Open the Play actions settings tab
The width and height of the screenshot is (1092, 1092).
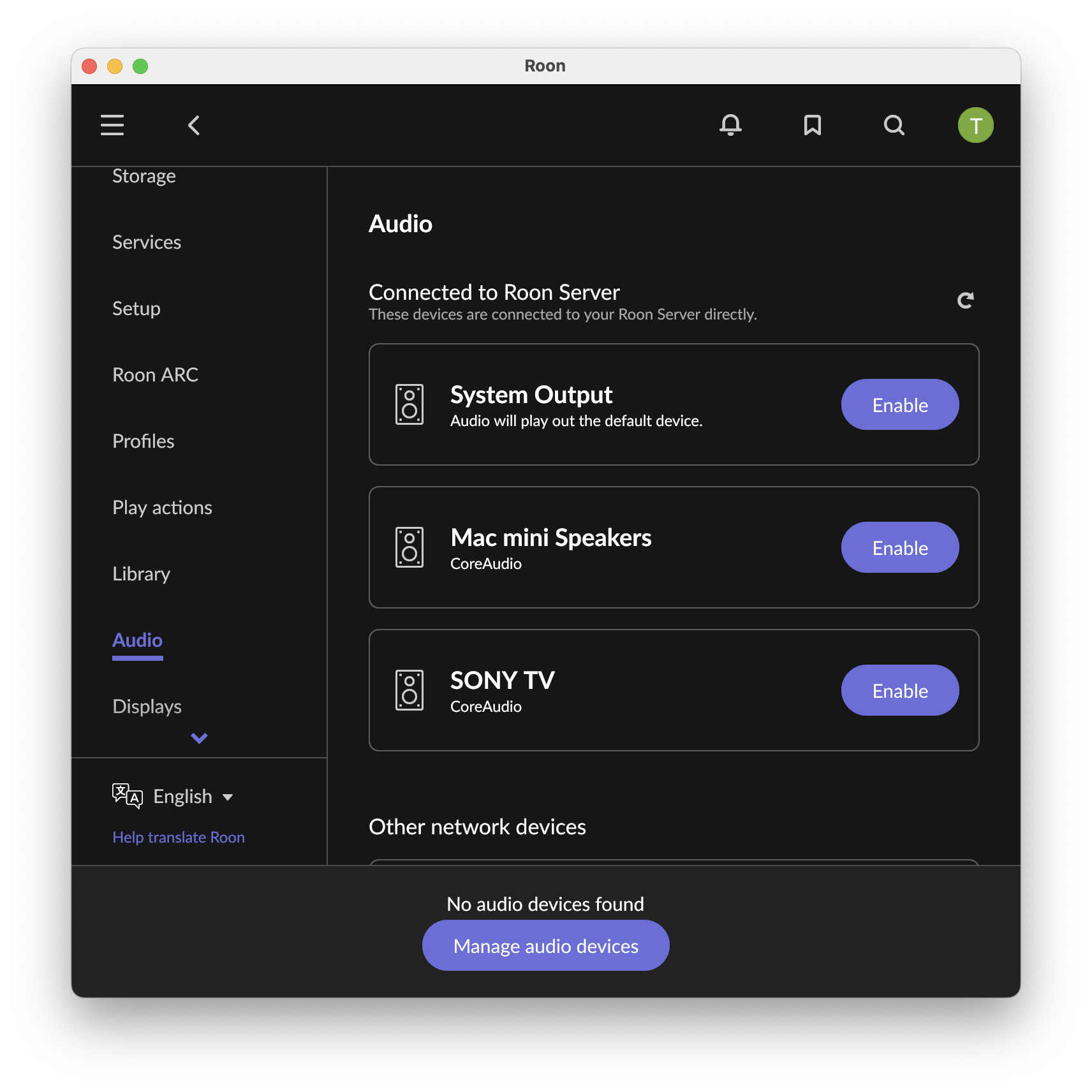pos(162,507)
